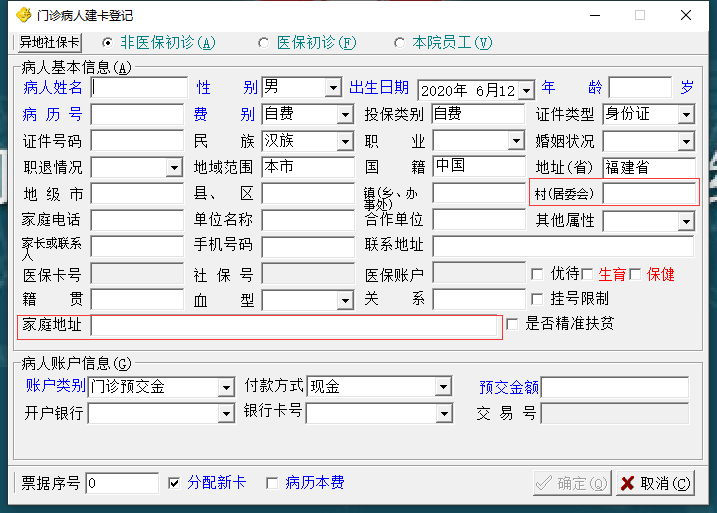Viewport: 717px width, 513px height.
Task: Click the 异地社保卡 button
Action: 49,43
